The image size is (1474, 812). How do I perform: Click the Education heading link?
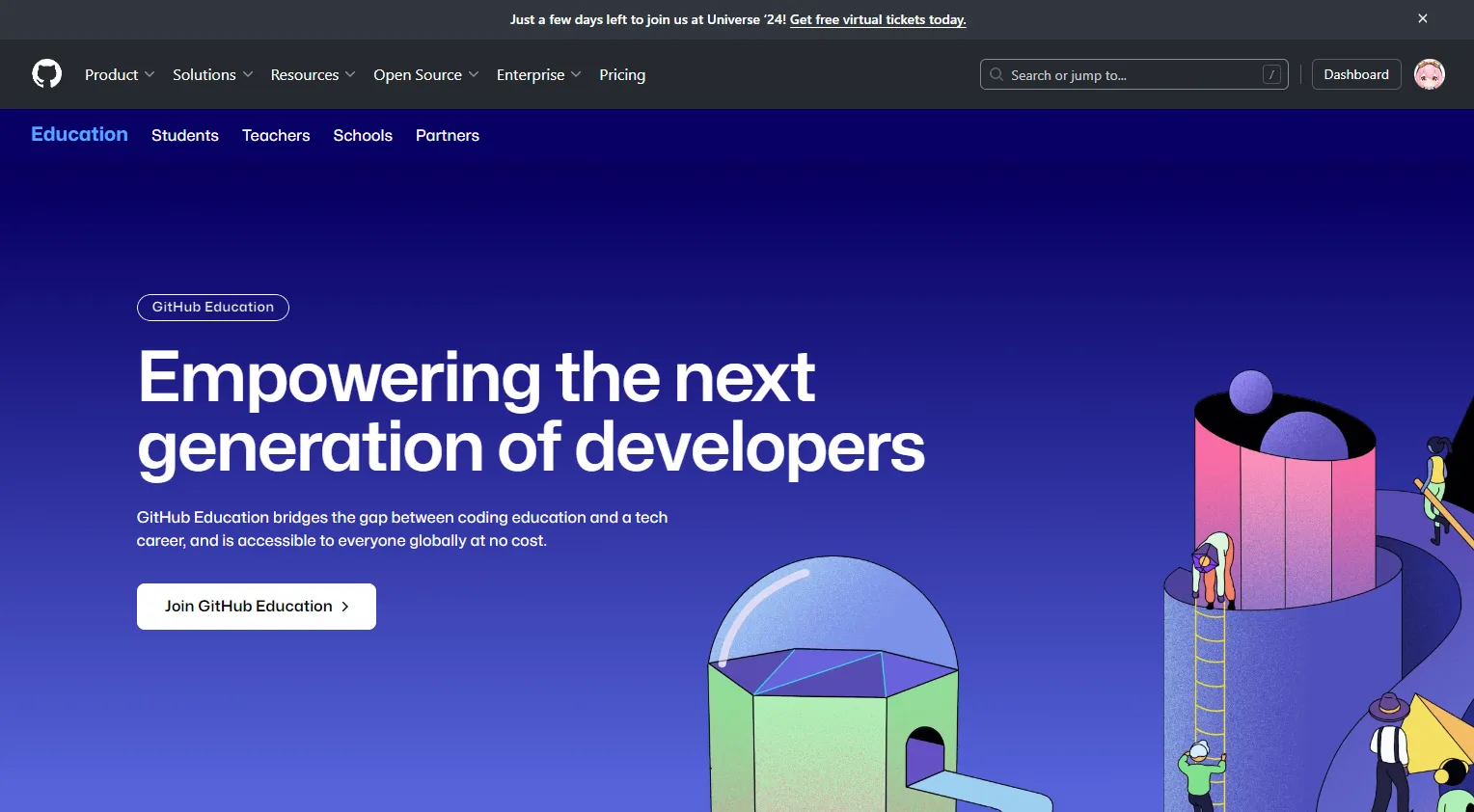pos(79,134)
